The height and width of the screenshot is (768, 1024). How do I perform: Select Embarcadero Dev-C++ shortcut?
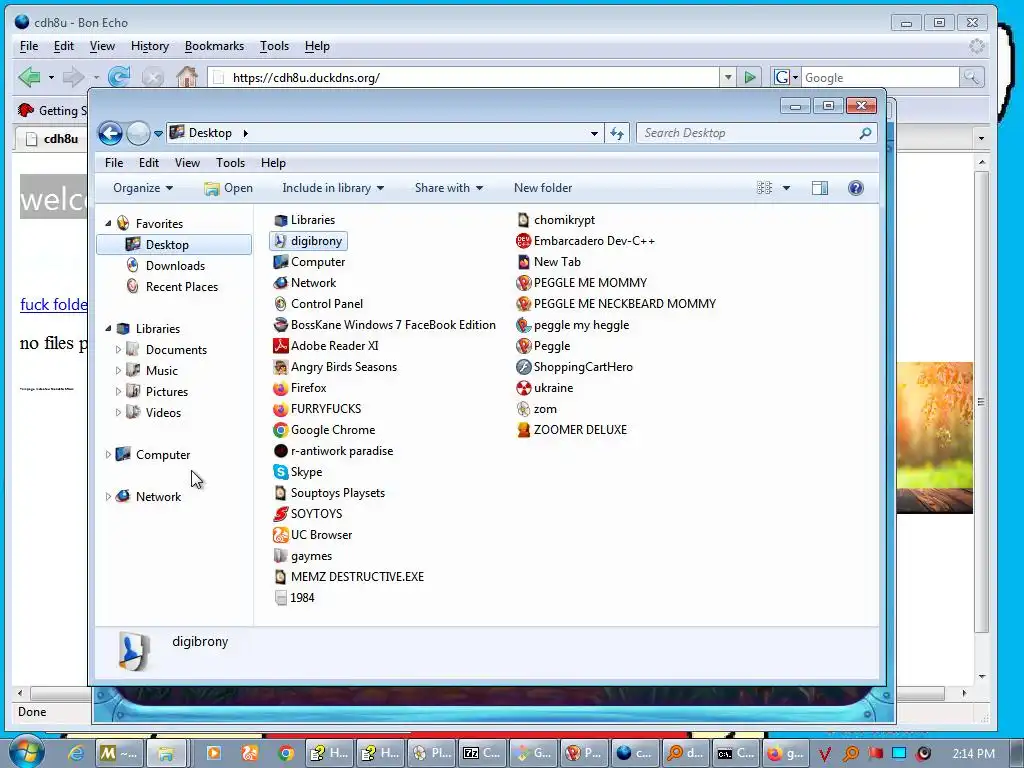585,241
